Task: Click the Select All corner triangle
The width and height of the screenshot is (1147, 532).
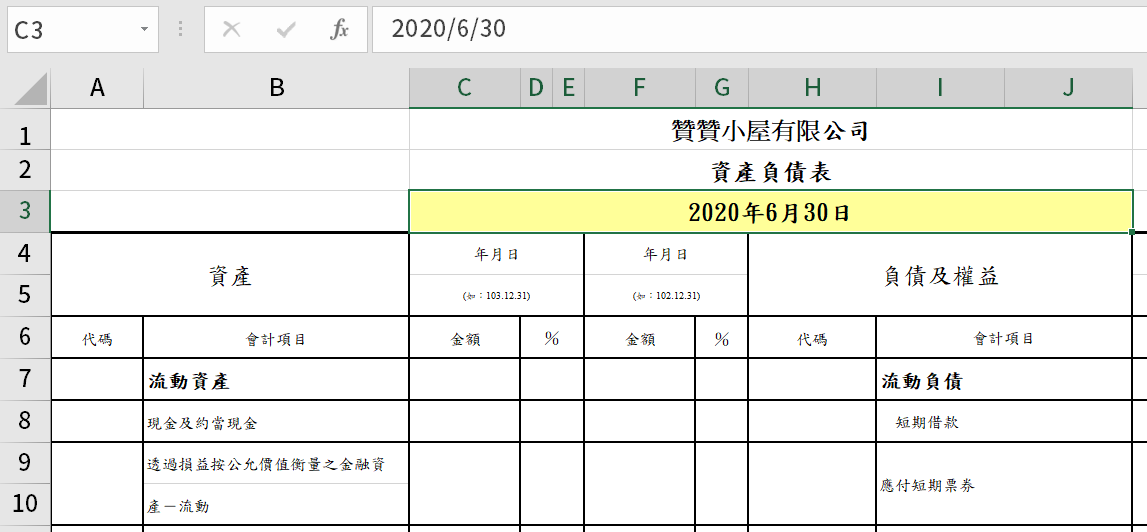Action: tap(31, 89)
